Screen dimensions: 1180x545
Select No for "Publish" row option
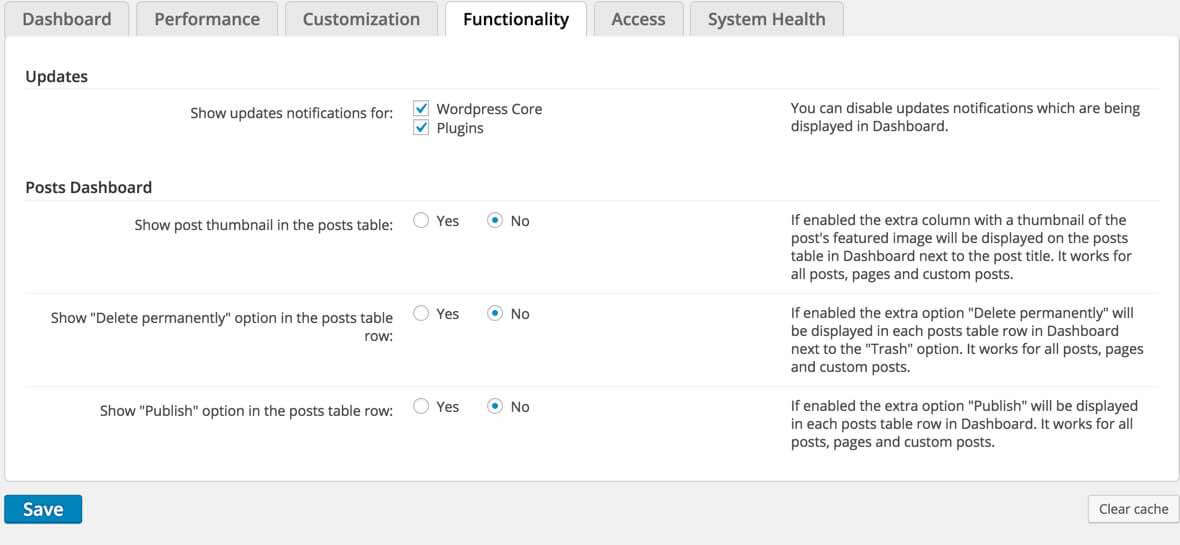495,407
